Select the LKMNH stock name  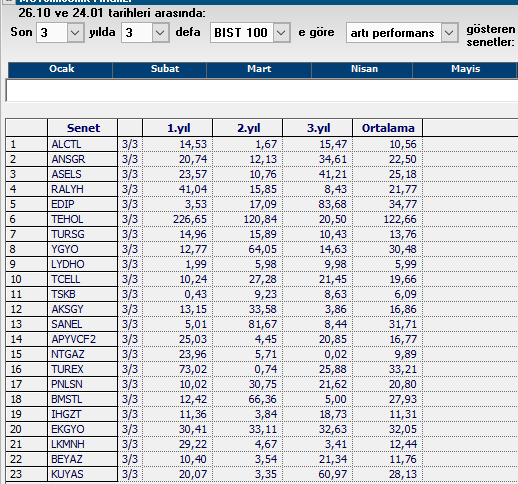(68, 444)
